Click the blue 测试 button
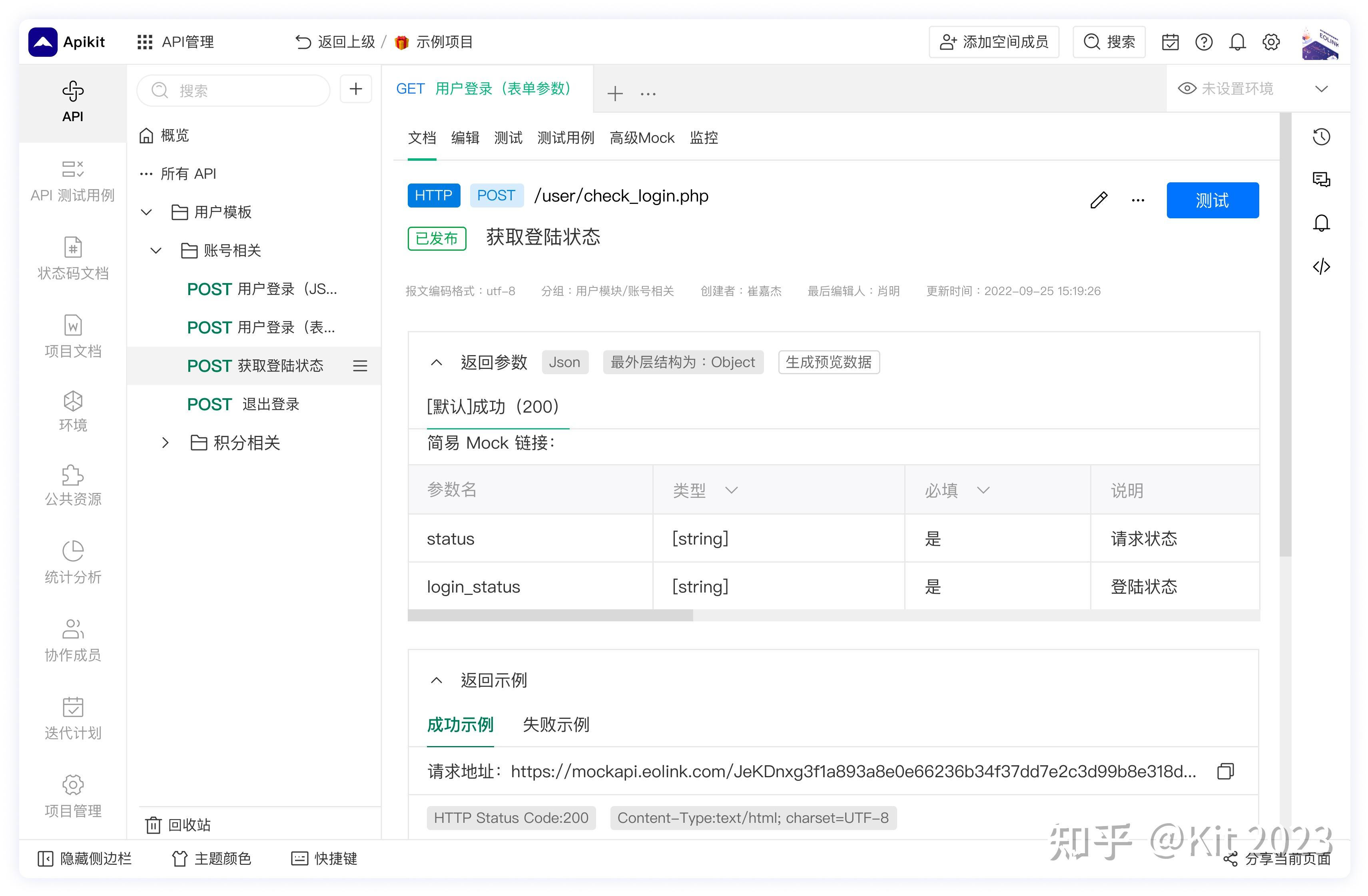This screenshot has width=1368, height=896. pyautogui.click(x=1213, y=200)
